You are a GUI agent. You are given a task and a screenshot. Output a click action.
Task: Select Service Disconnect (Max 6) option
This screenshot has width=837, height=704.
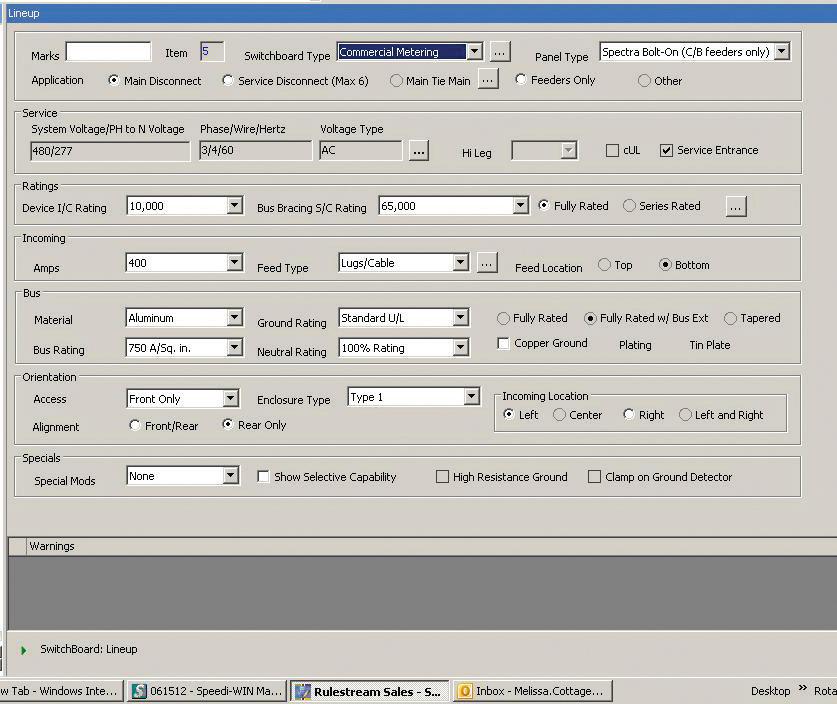click(x=228, y=81)
